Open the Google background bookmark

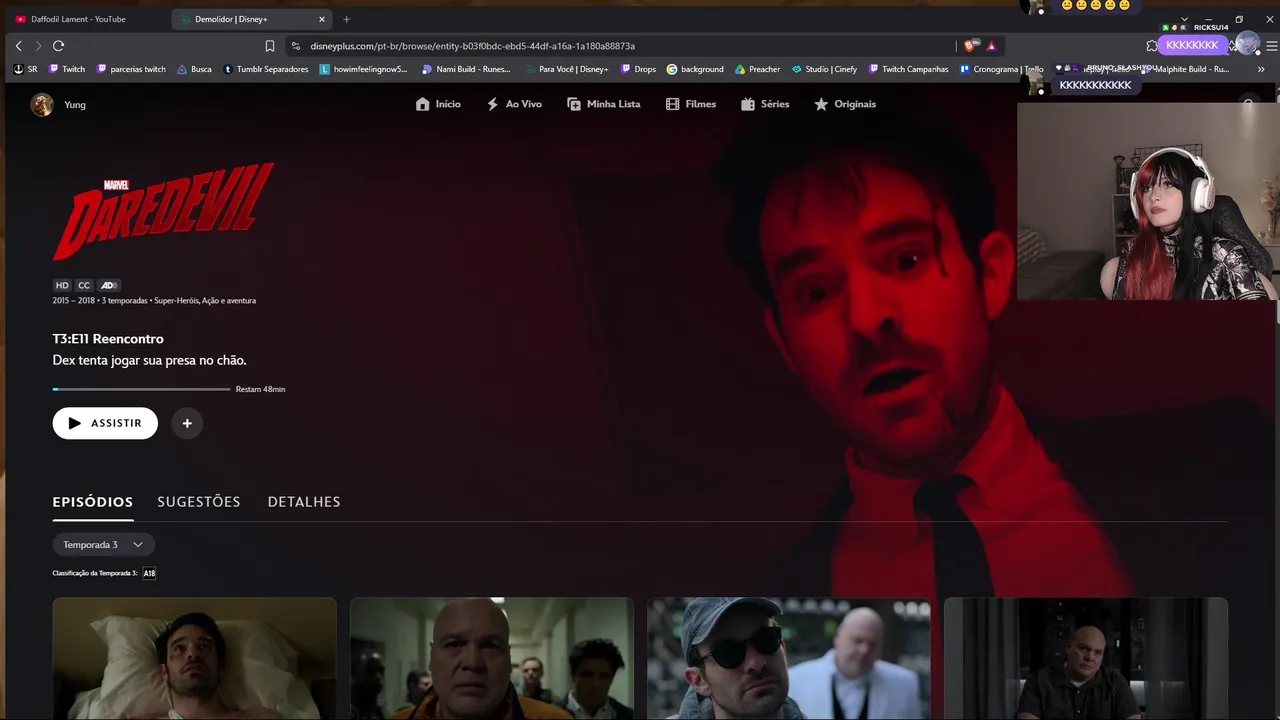[695, 69]
